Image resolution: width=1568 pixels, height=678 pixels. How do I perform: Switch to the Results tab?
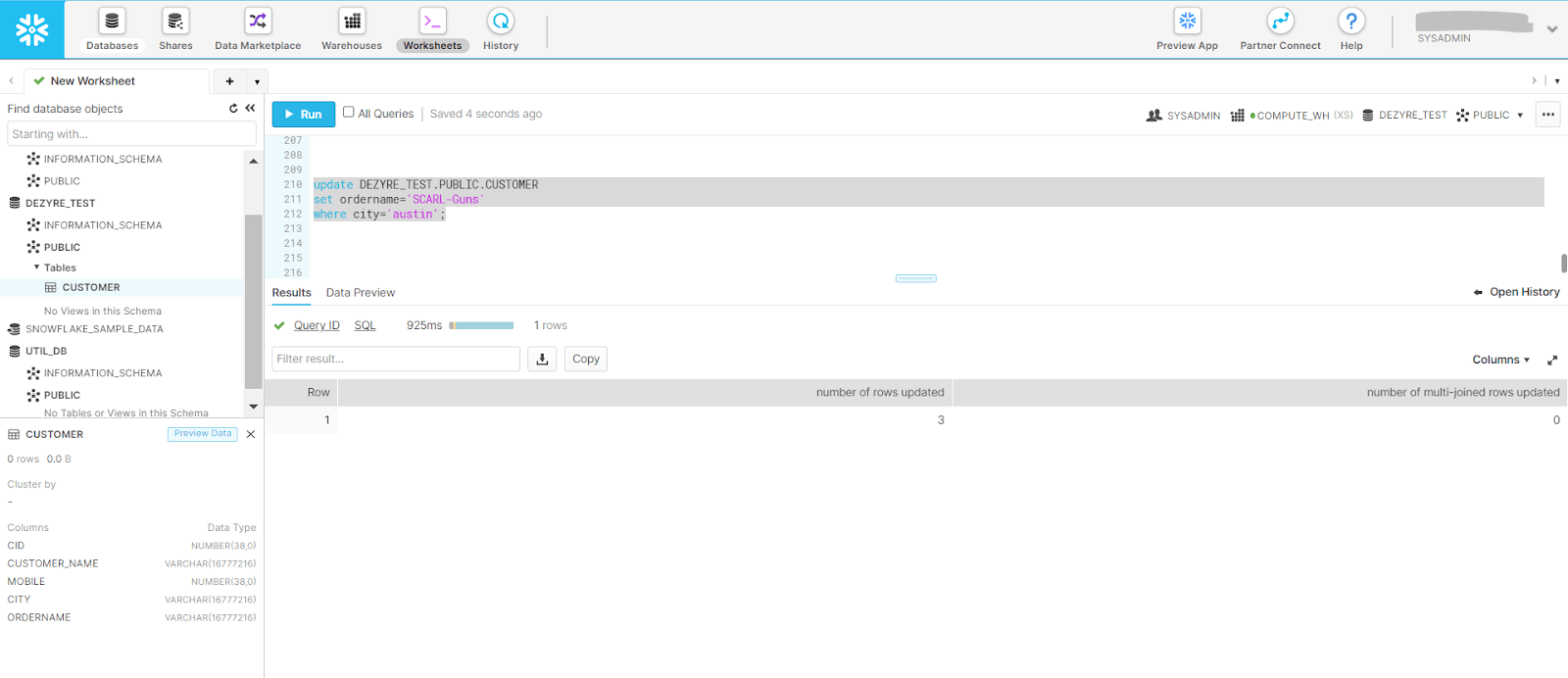point(291,293)
